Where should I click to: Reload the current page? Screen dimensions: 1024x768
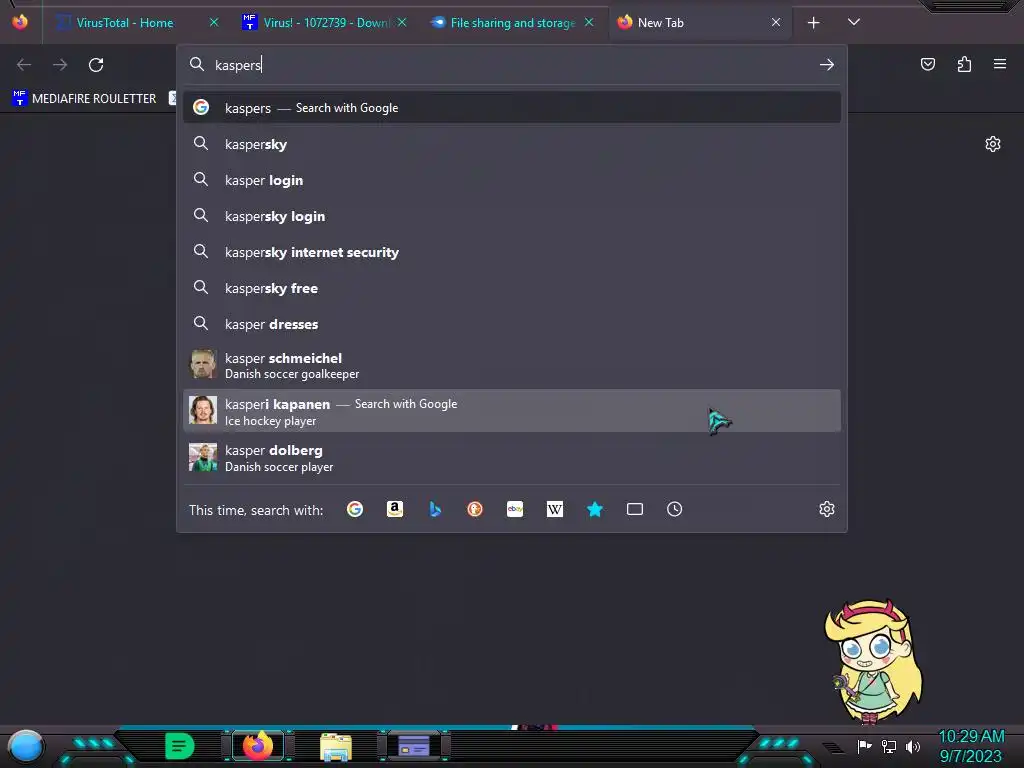[96, 65]
